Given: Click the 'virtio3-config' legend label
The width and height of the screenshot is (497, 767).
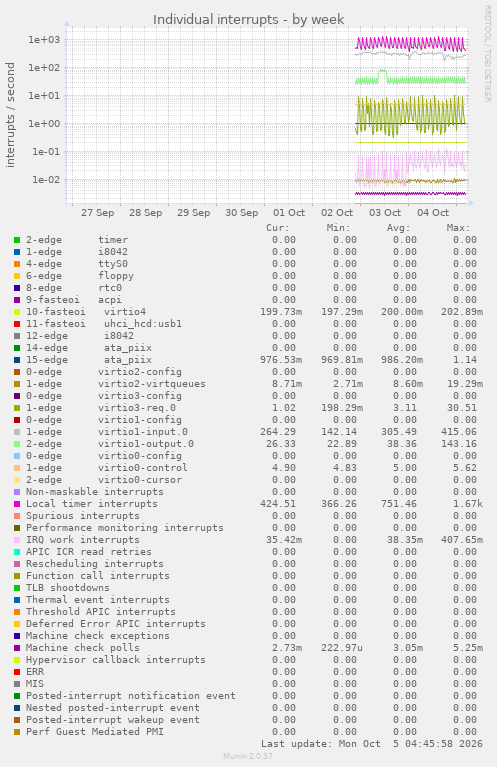Looking at the screenshot, I should pos(140,396).
